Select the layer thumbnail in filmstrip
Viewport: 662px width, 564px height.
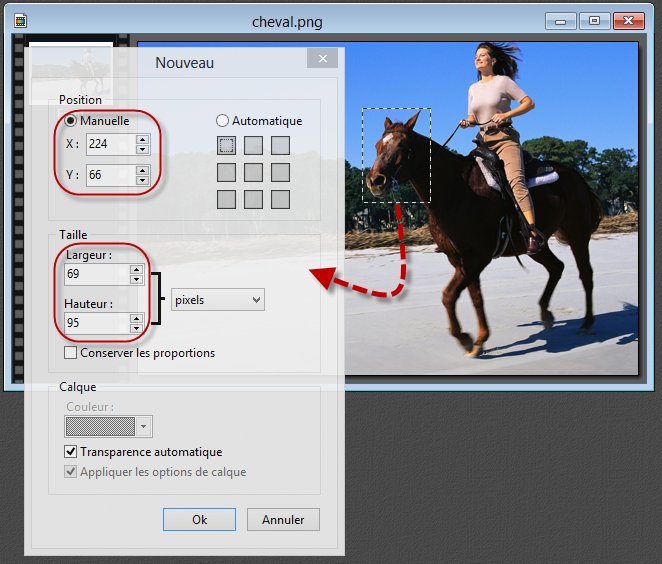coord(71,73)
